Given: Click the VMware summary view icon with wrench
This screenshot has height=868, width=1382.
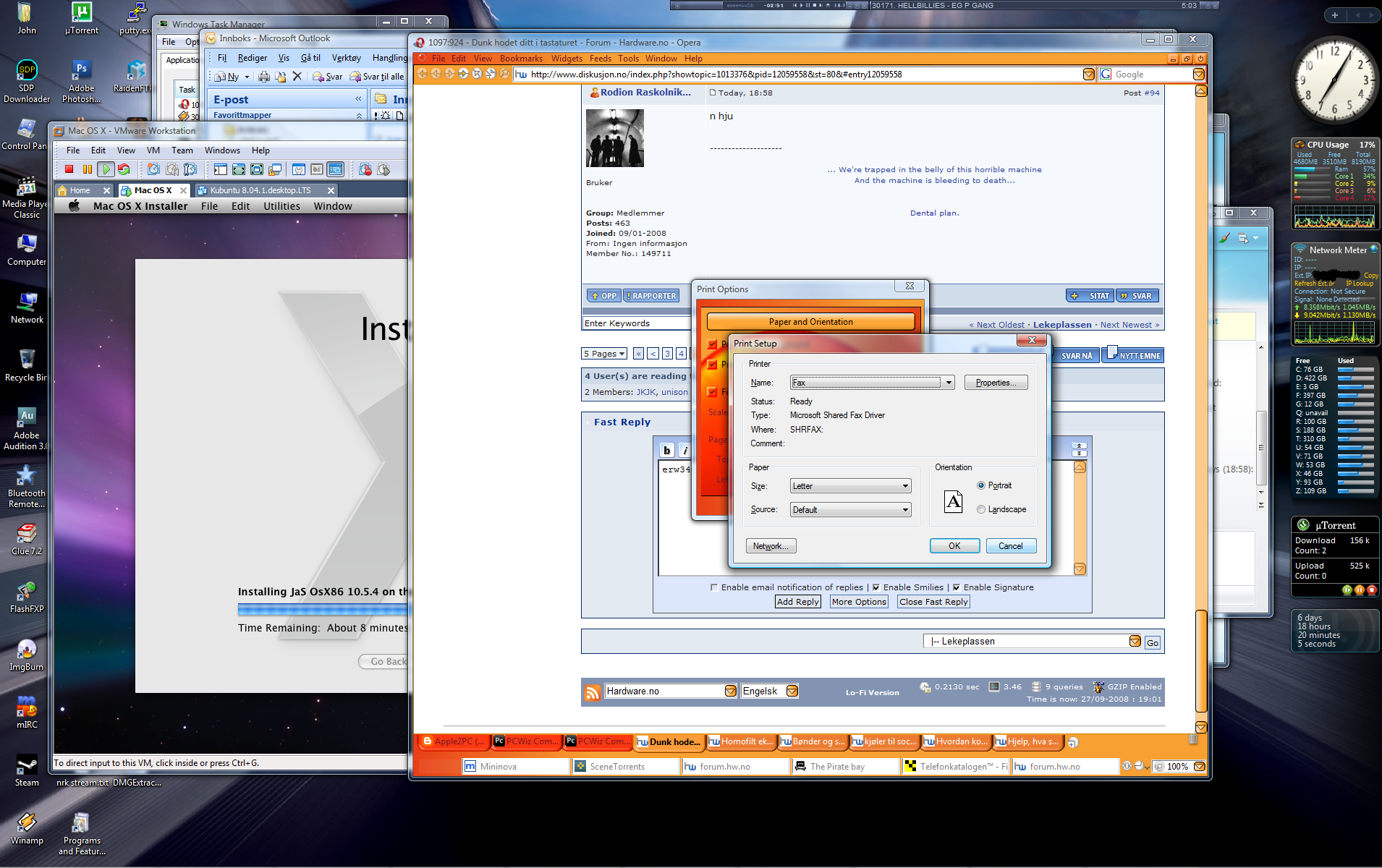Looking at the screenshot, I should tap(299, 169).
